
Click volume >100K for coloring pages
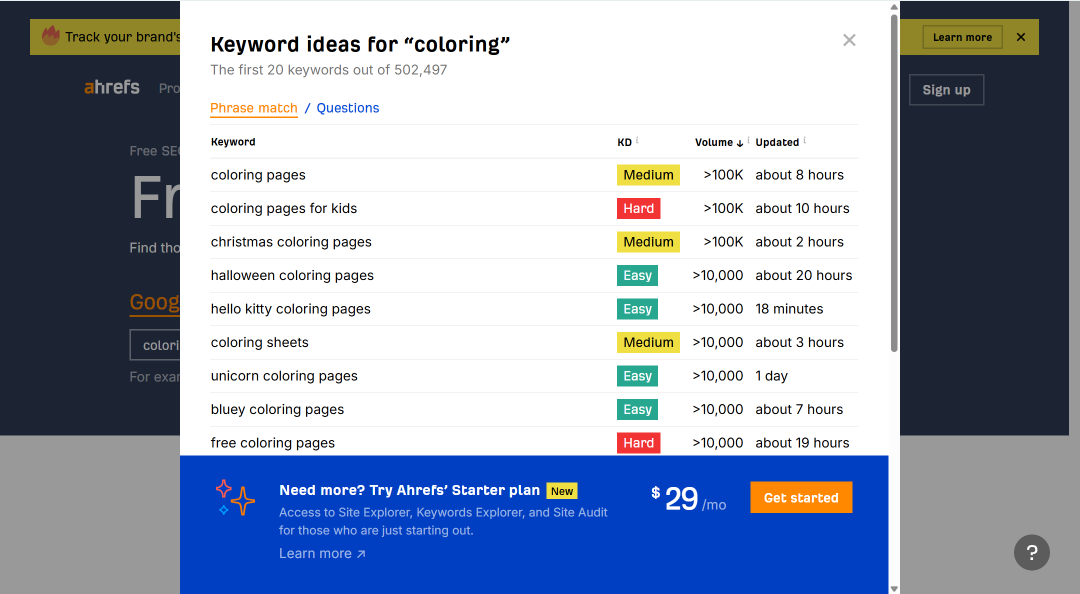point(723,175)
